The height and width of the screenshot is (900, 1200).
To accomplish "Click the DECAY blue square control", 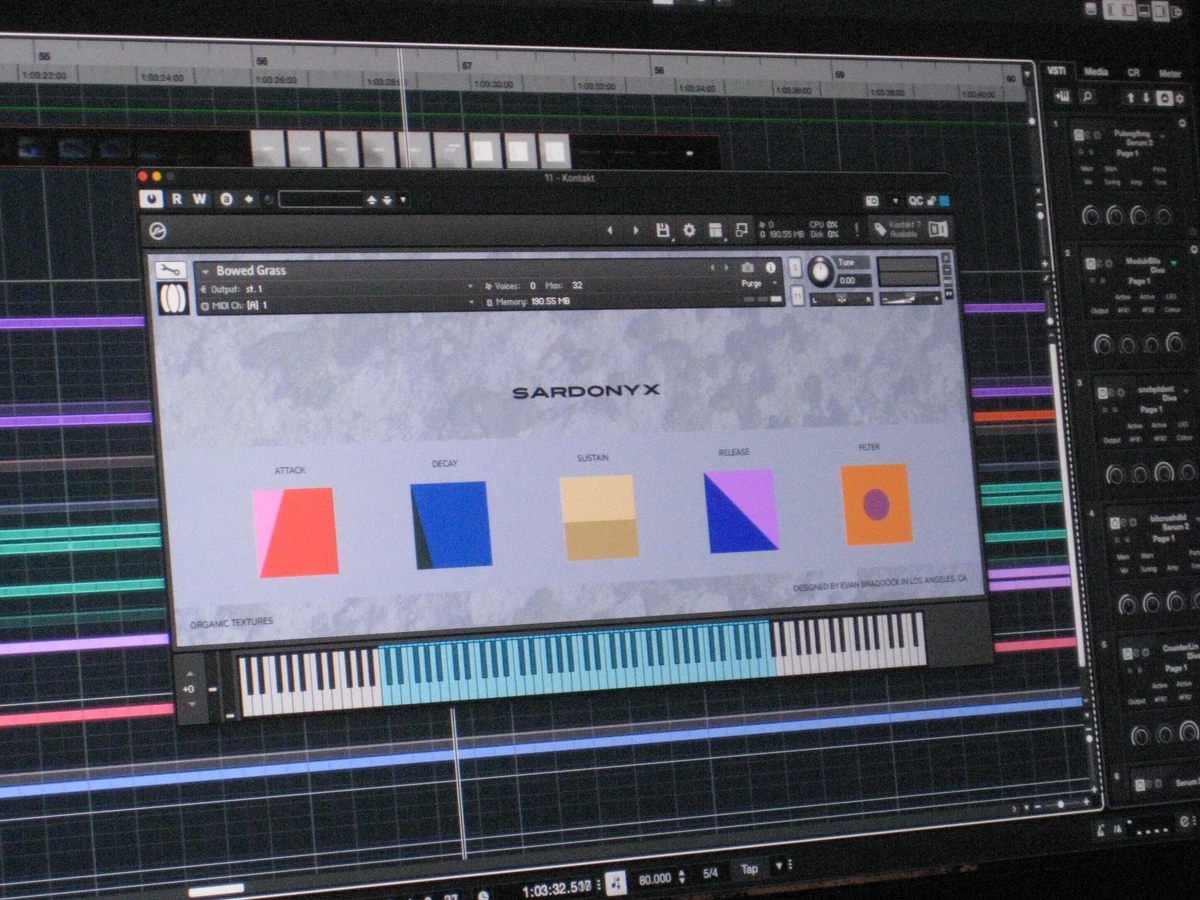I will click(451, 525).
